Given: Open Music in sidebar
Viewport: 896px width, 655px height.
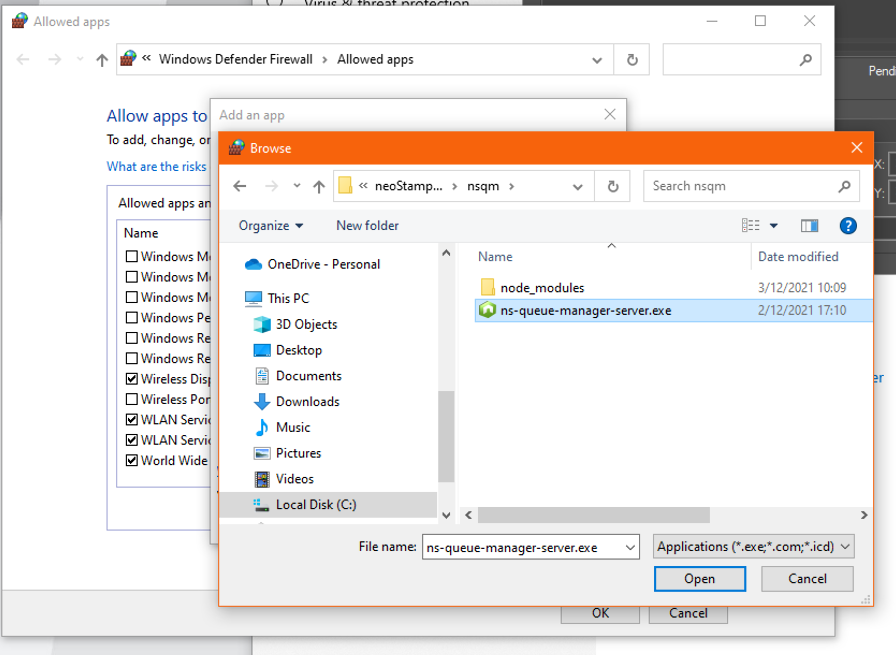Looking at the screenshot, I should tap(282, 427).
